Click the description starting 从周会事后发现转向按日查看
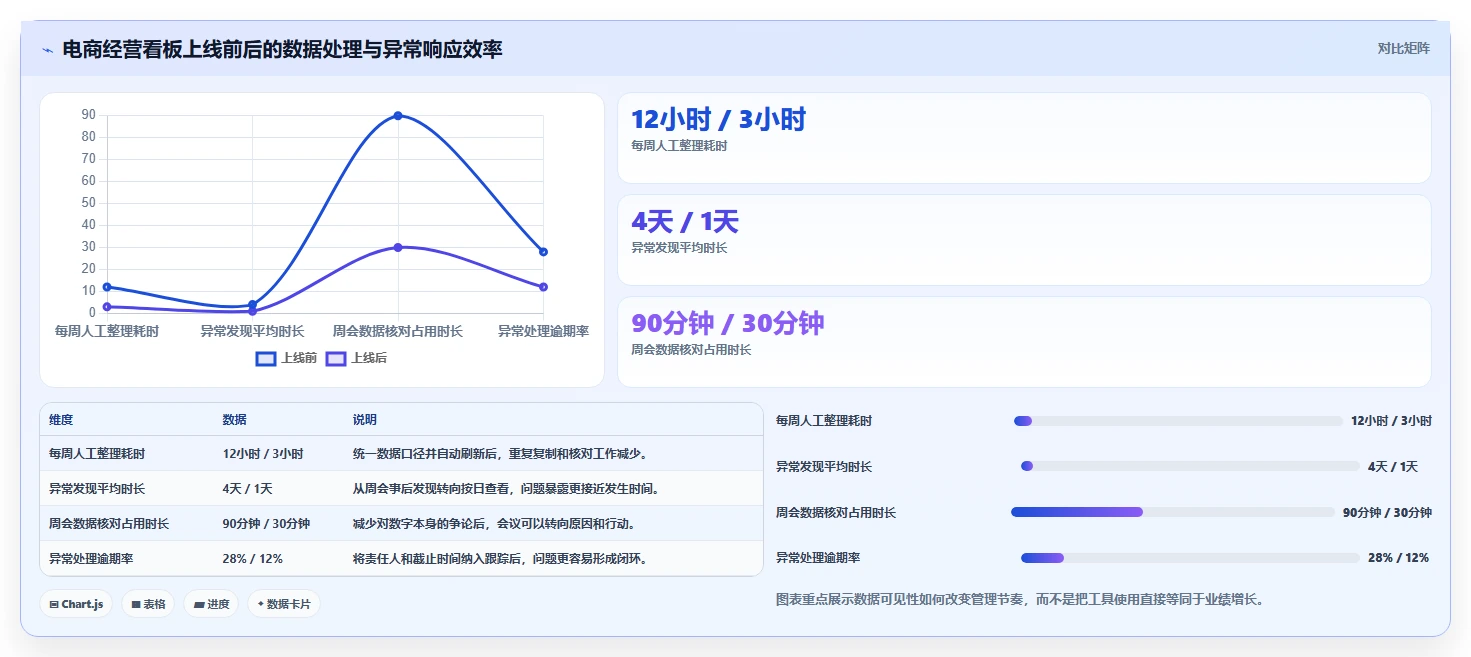The height and width of the screenshot is (657, 1471). [507, 489]
